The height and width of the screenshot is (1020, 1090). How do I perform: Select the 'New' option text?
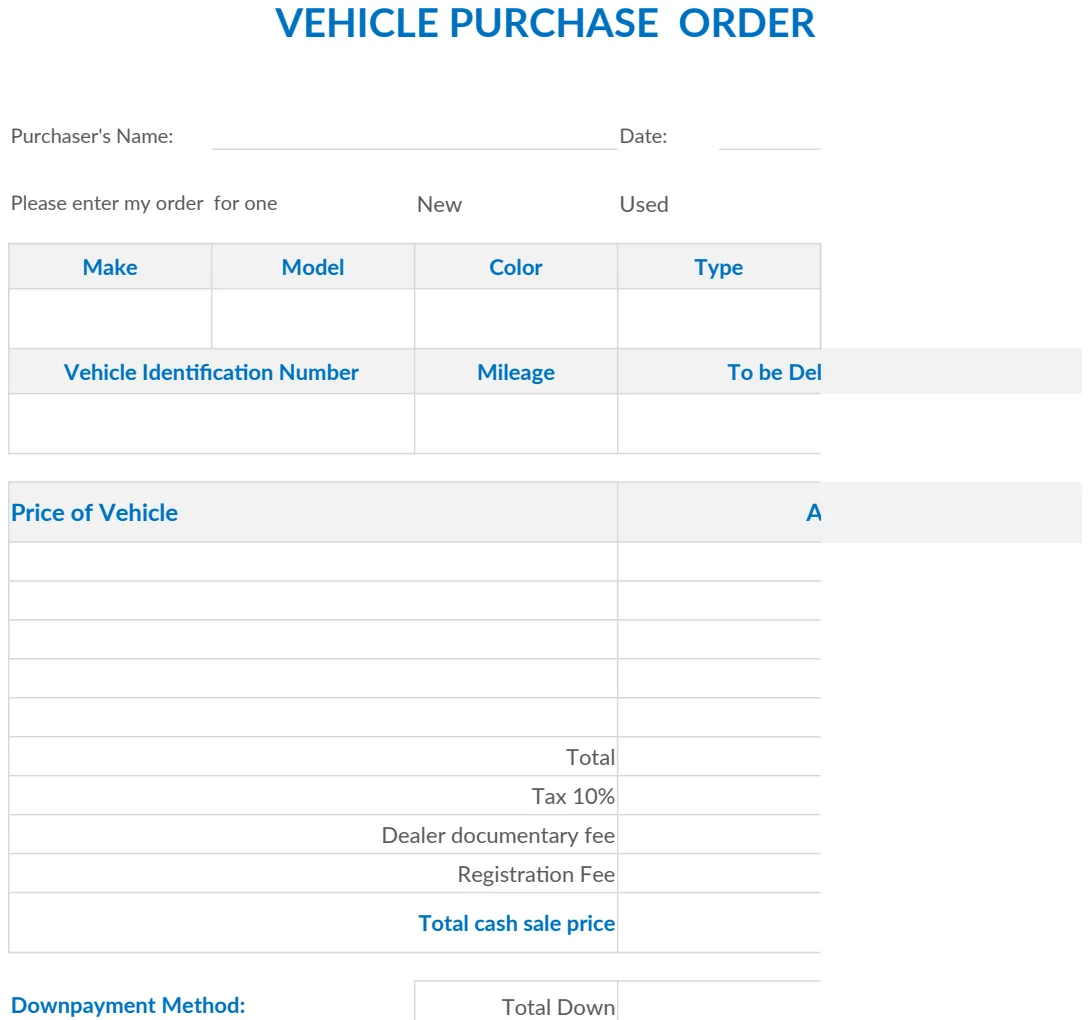click(439, 204)
